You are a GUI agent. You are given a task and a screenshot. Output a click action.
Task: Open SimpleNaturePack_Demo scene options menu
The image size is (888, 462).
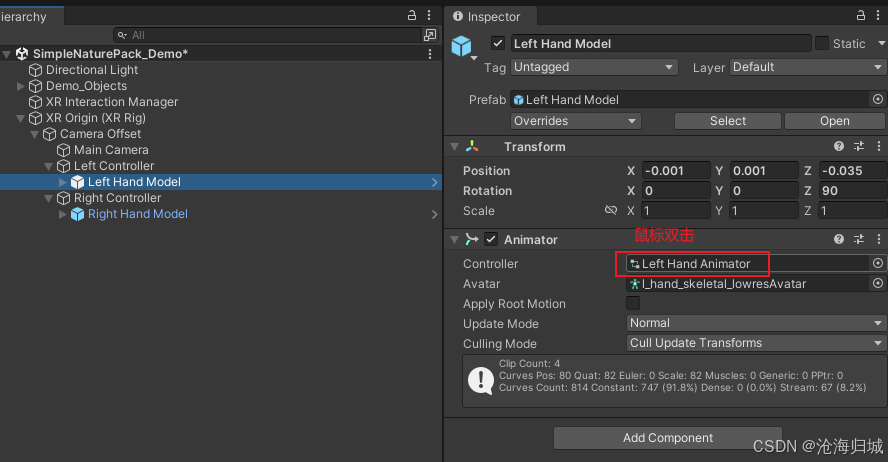430,54
